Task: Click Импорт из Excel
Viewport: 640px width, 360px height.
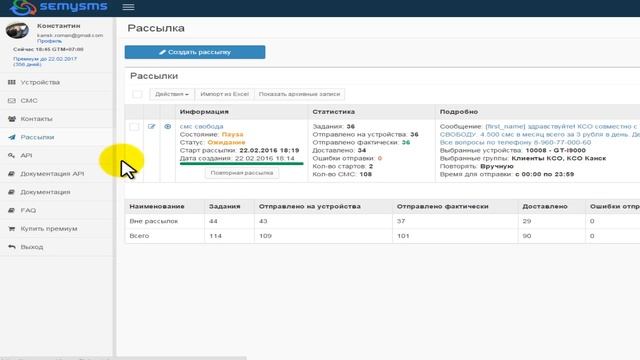Action: pyautogui.click(x=224, y=94)
